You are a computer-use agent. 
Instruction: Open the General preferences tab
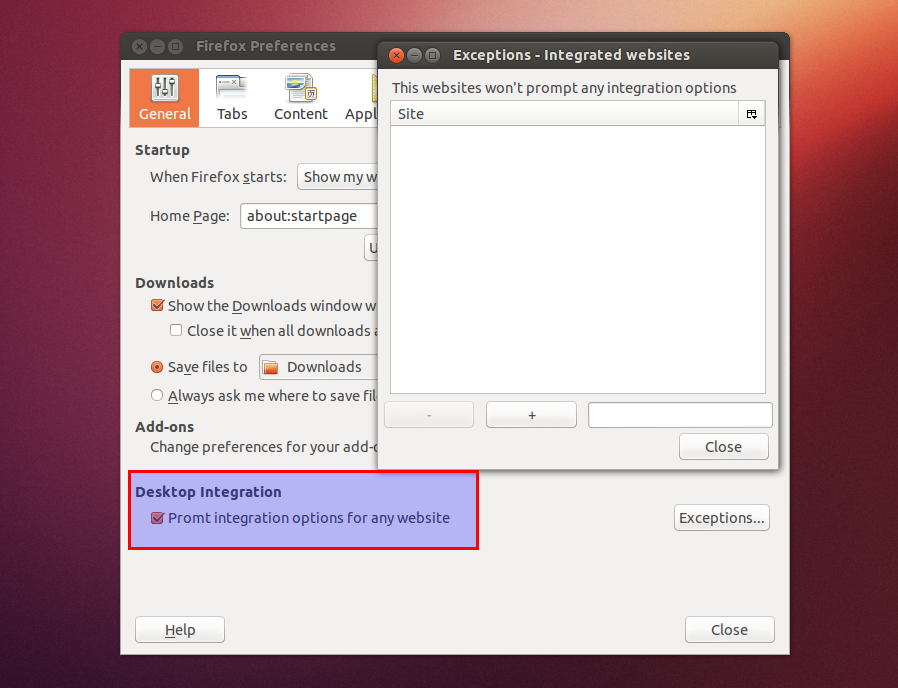coord(164,98)
